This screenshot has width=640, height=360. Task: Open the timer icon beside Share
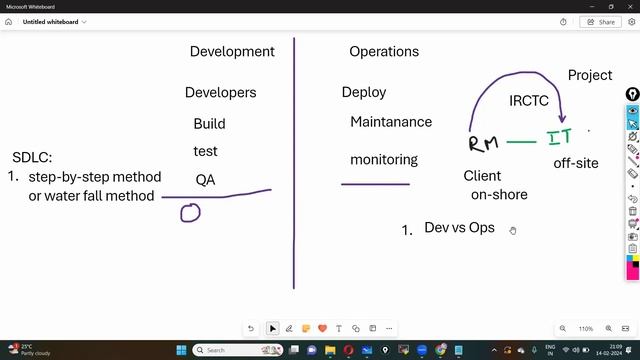click(x=563, y=22)
